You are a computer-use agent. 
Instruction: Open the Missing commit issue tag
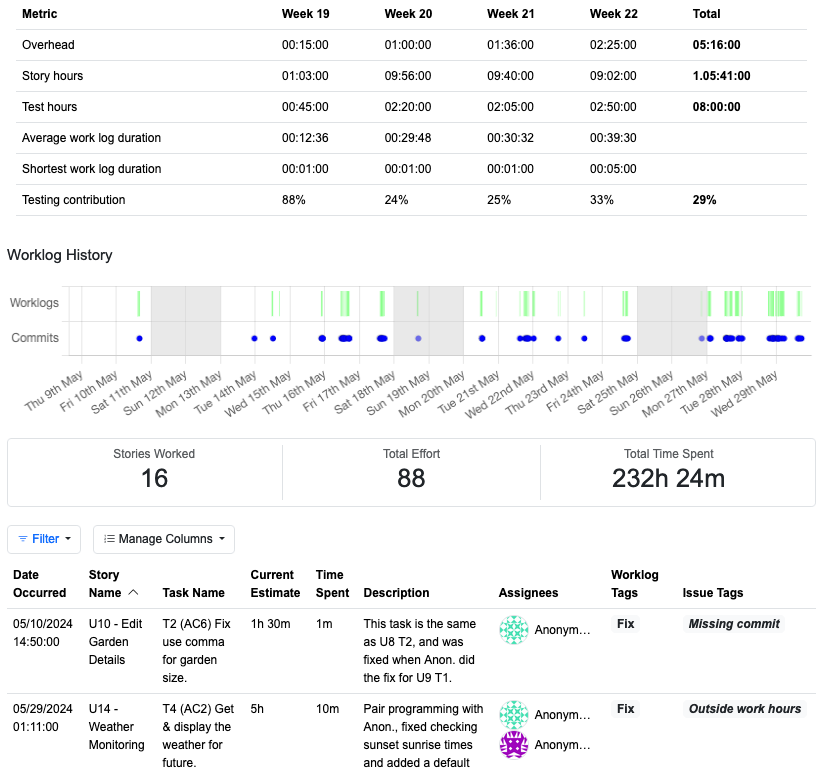734,624
